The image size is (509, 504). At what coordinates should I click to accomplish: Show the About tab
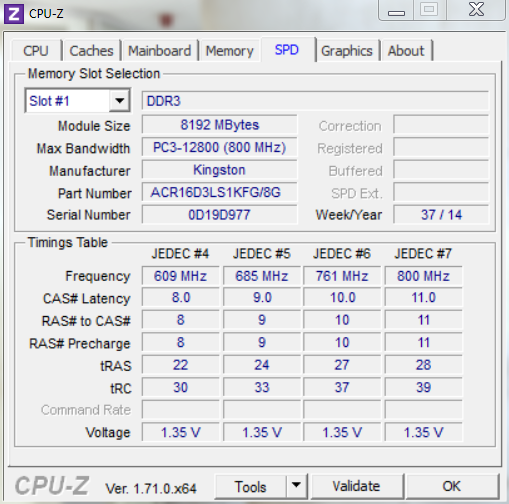(406, 51)
